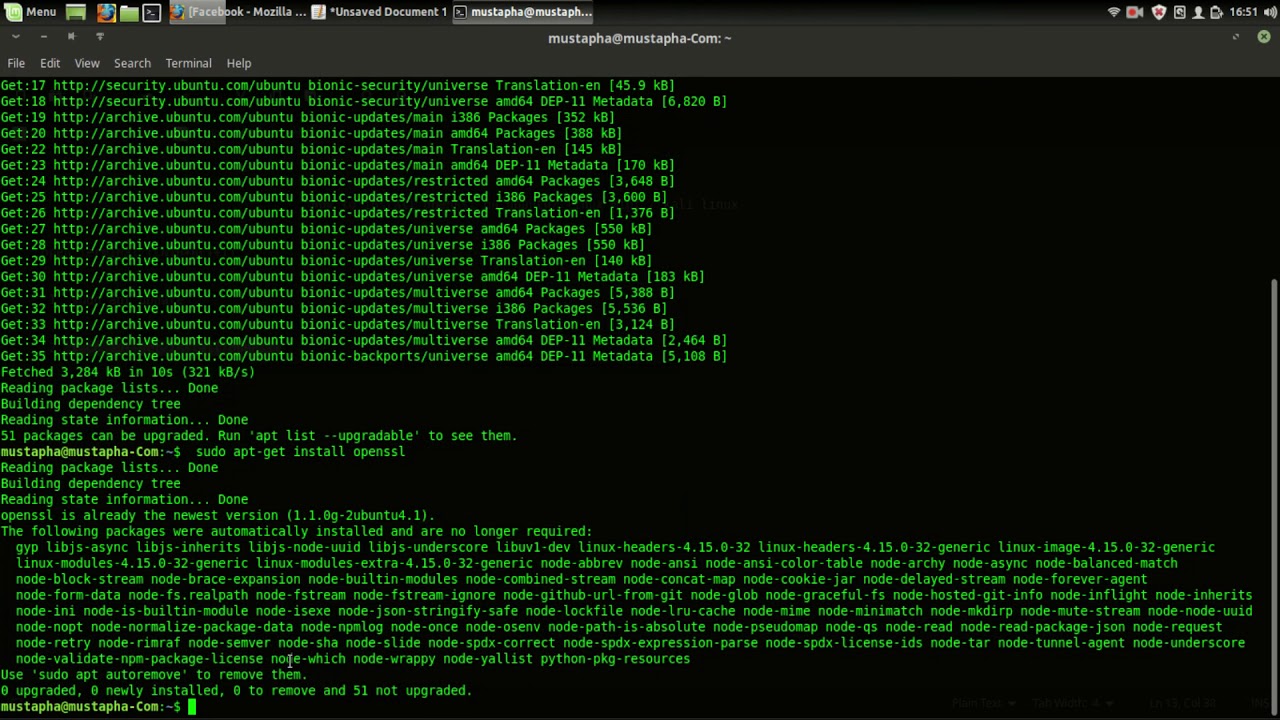
Task: Click 'openssl is already the newest version' line
Action: pyautogui.click(x=217, y=516)
